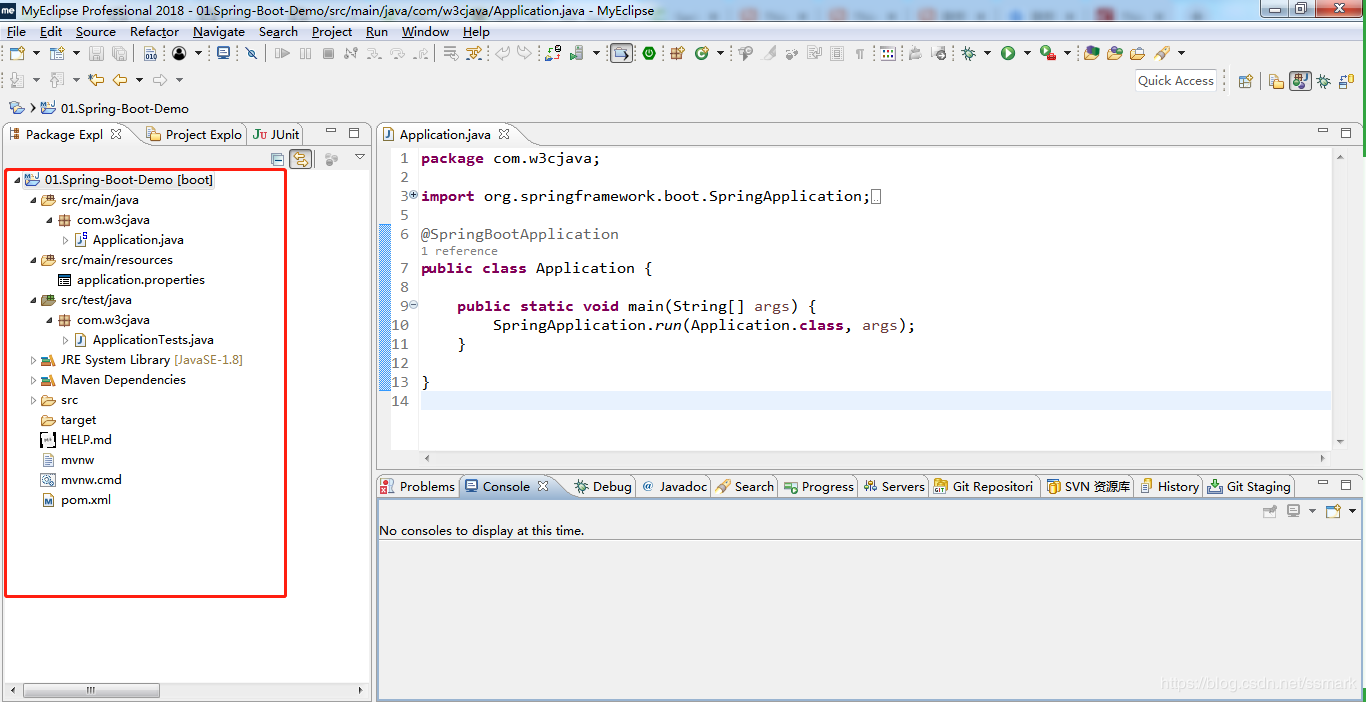Click the yellow Back arrow navigation icon

[120, 80]
